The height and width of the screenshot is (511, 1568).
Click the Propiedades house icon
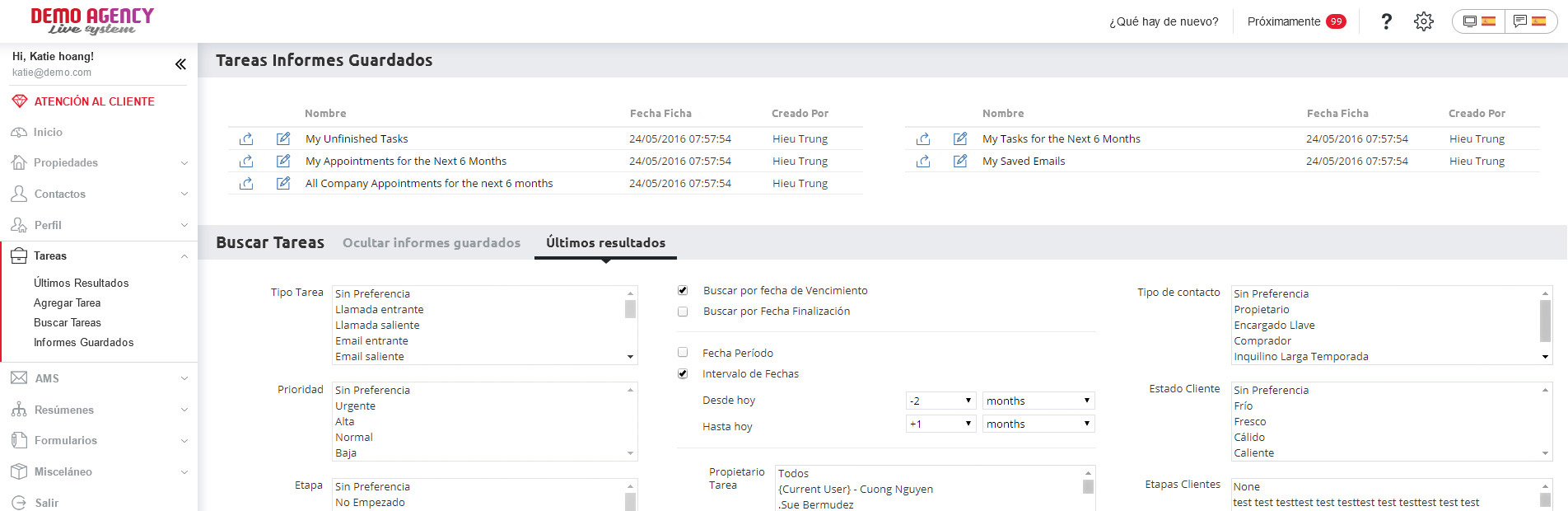pyautogui.click(x=19, y=162)
